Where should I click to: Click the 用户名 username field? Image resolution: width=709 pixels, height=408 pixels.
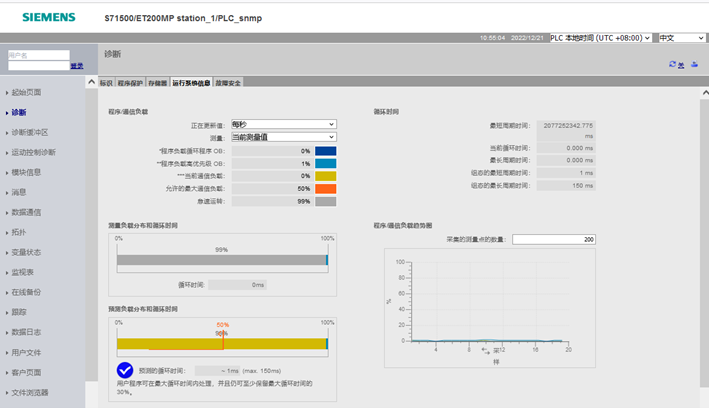coord(39,55)
